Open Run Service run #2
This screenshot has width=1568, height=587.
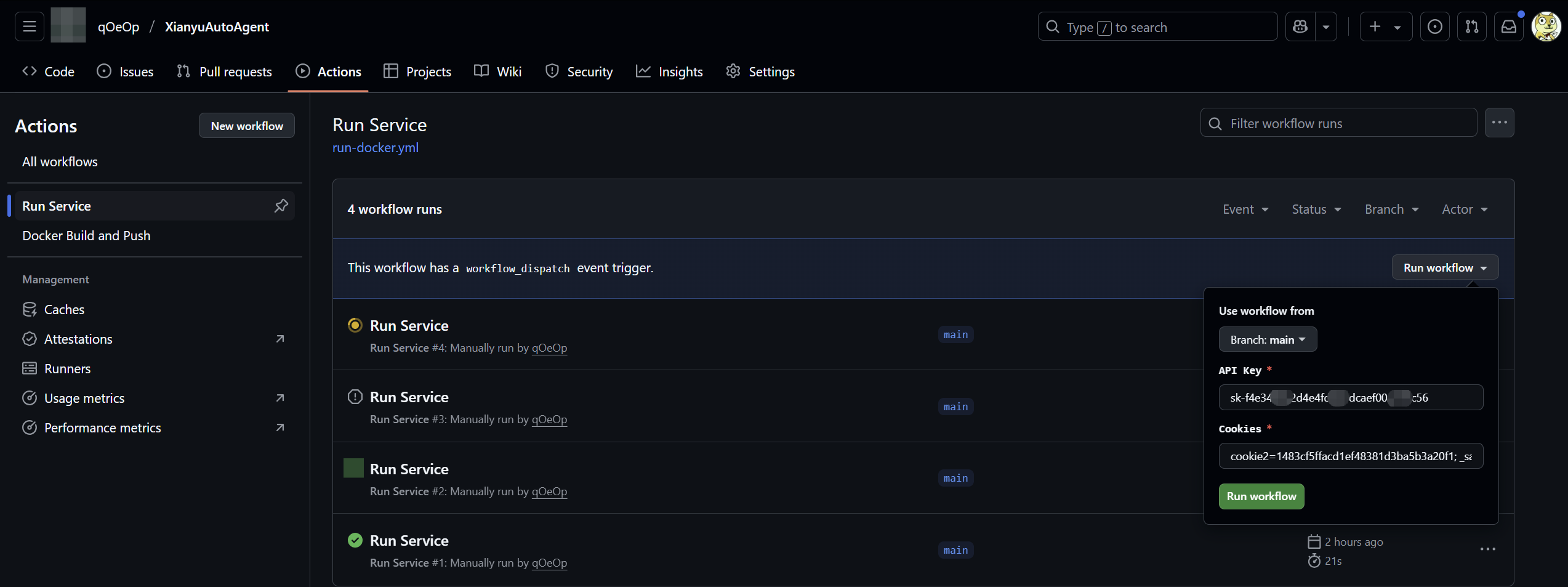(x=409, y=469)
